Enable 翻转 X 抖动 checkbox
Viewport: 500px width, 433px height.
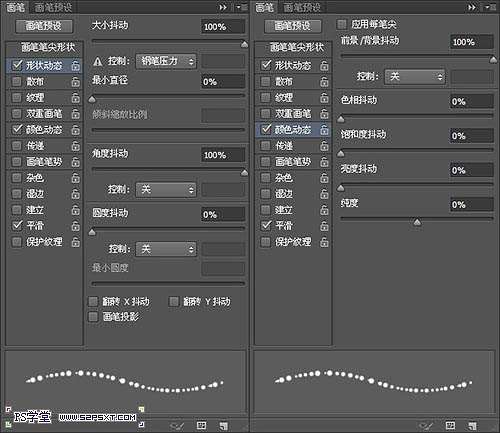click(93, 302)
